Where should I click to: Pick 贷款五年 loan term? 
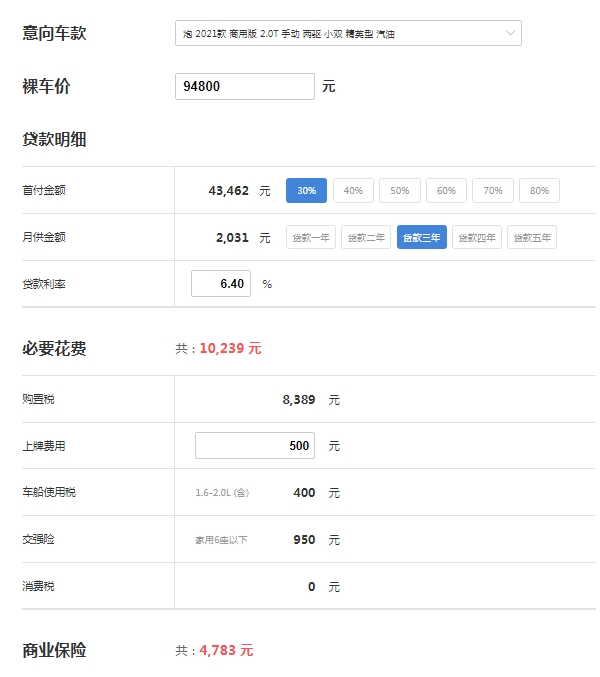[x=532, y=237]
